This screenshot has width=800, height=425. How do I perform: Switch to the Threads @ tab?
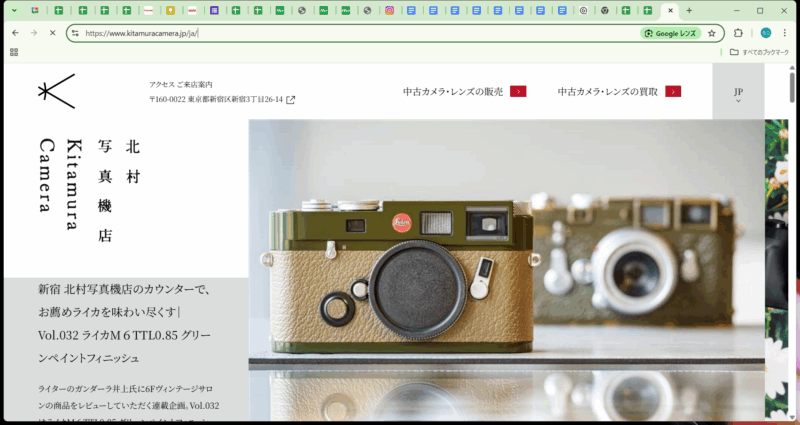point(583,10)
